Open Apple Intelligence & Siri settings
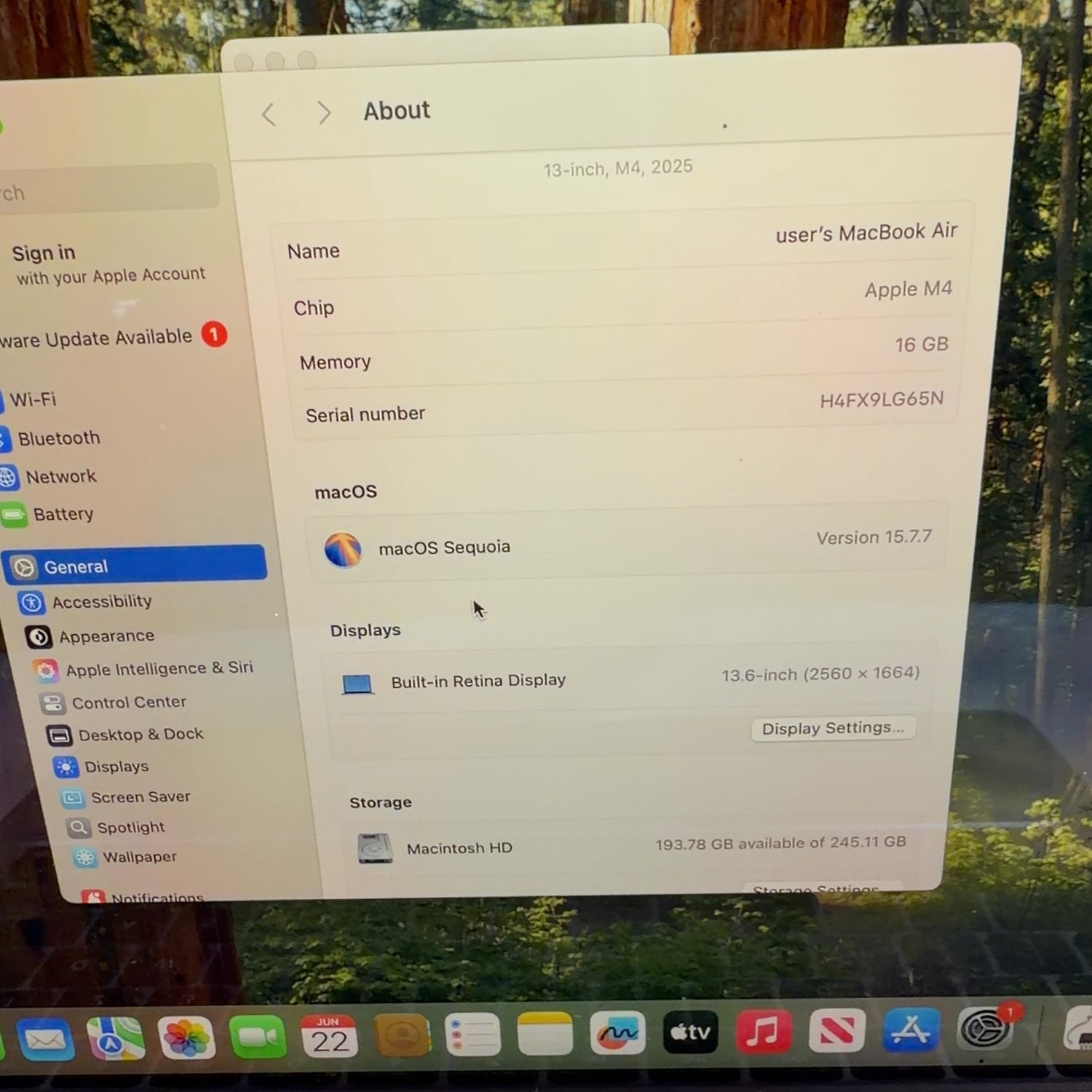 (x=159, y=668)
